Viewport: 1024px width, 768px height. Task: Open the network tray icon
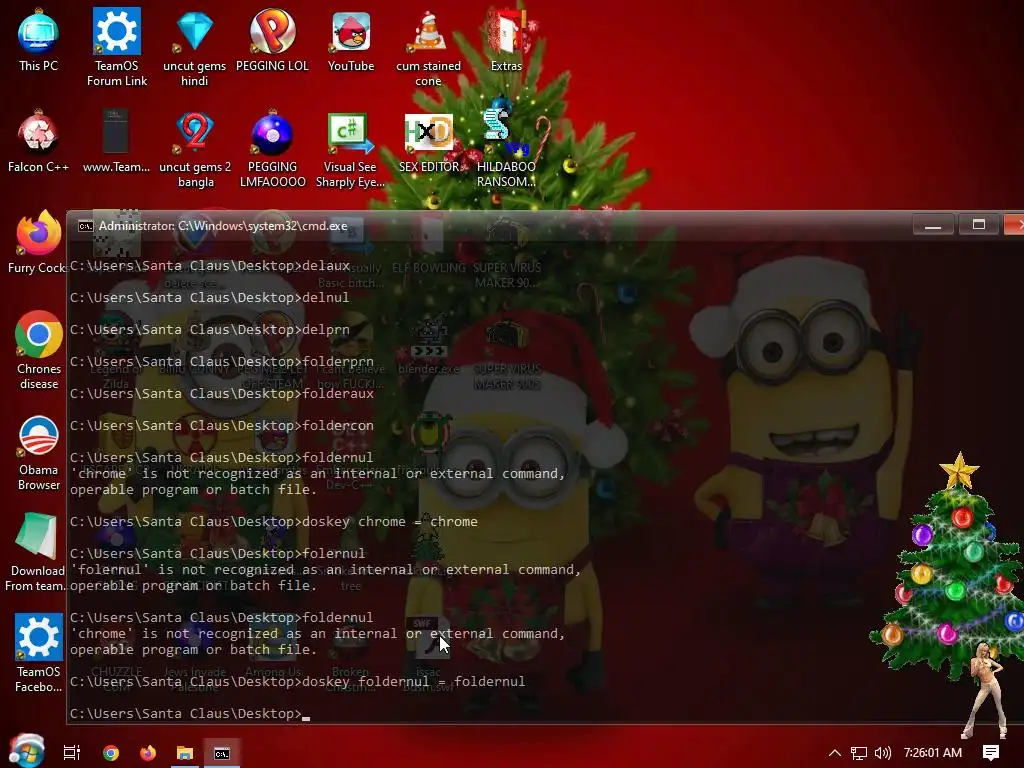point(859,753)
